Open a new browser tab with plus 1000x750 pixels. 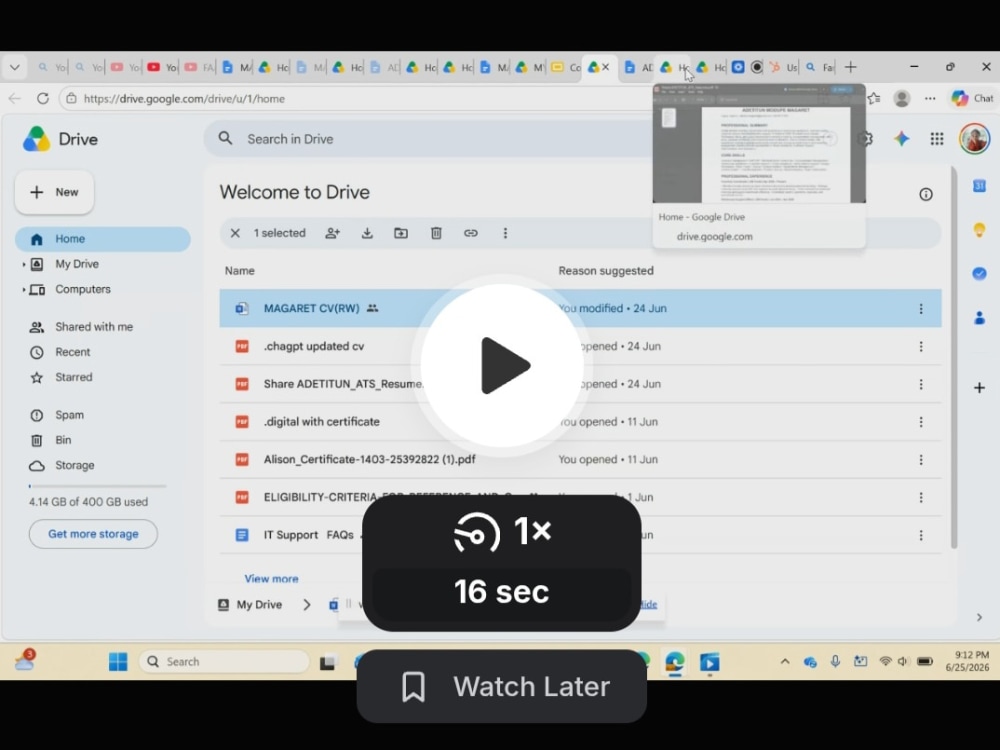coord(851,67)
